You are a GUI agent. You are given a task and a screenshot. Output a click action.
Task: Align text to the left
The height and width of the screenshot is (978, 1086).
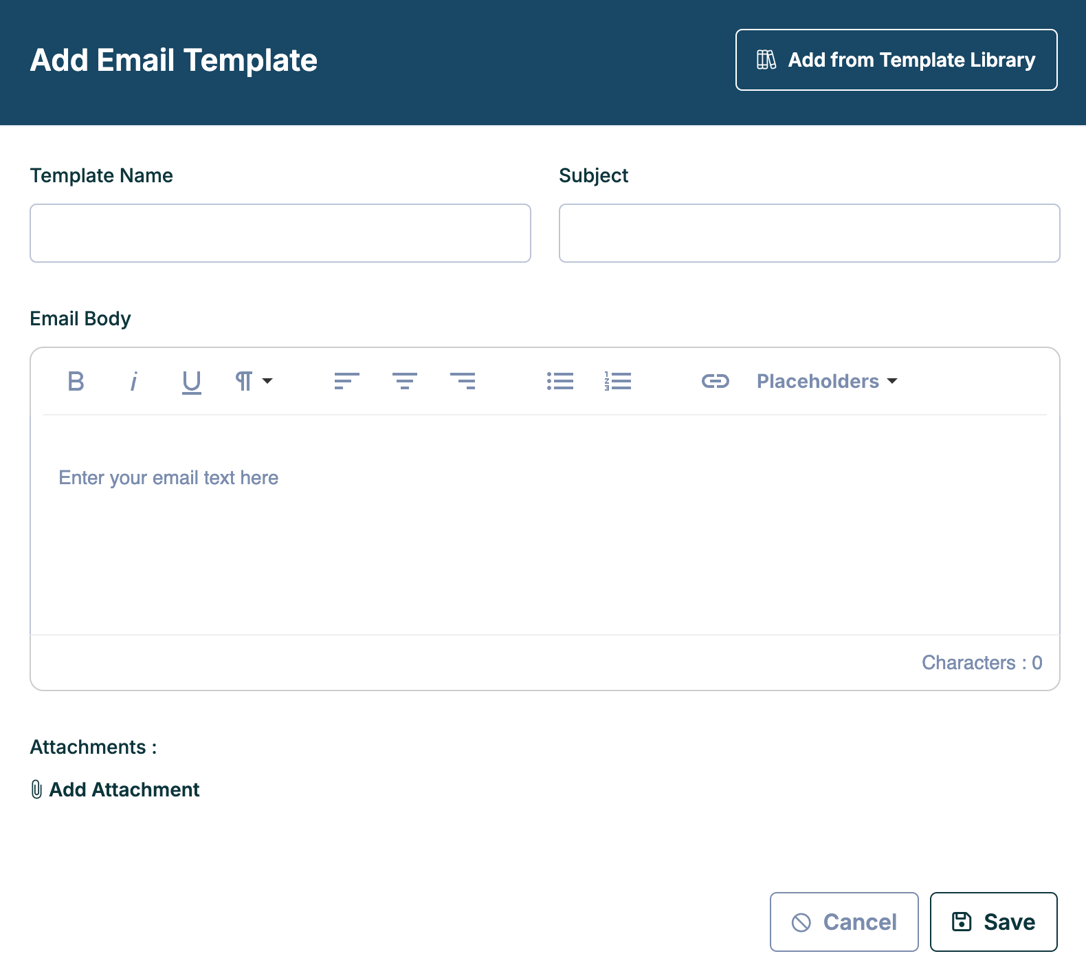tap(346, 381)
